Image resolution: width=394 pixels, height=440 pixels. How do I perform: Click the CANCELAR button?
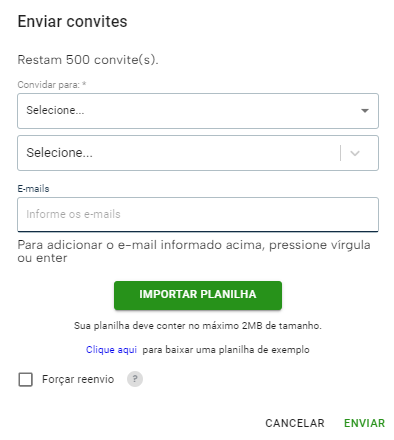tap(295, 423)
